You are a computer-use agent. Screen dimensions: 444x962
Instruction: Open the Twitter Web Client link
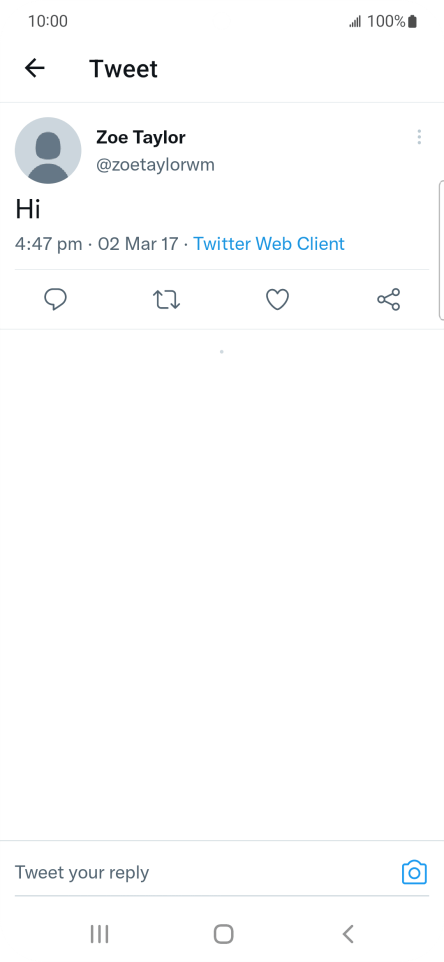269,244
